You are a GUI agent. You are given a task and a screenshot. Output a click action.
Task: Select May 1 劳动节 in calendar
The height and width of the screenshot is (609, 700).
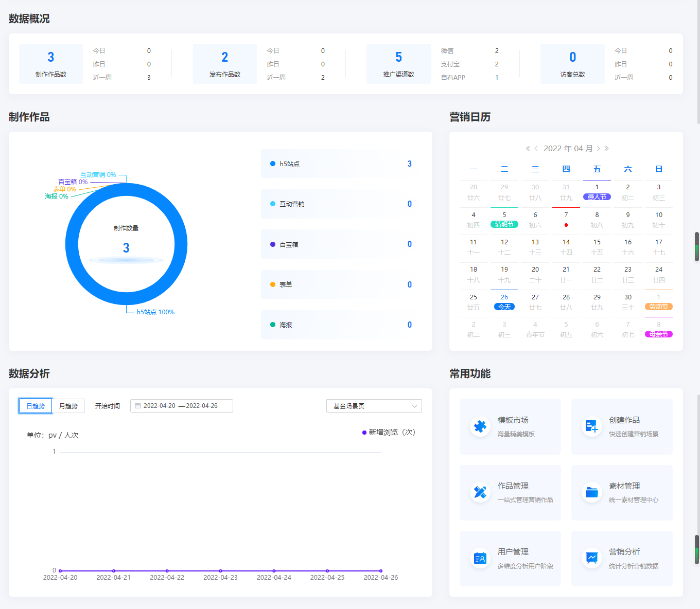coord(658,302)
